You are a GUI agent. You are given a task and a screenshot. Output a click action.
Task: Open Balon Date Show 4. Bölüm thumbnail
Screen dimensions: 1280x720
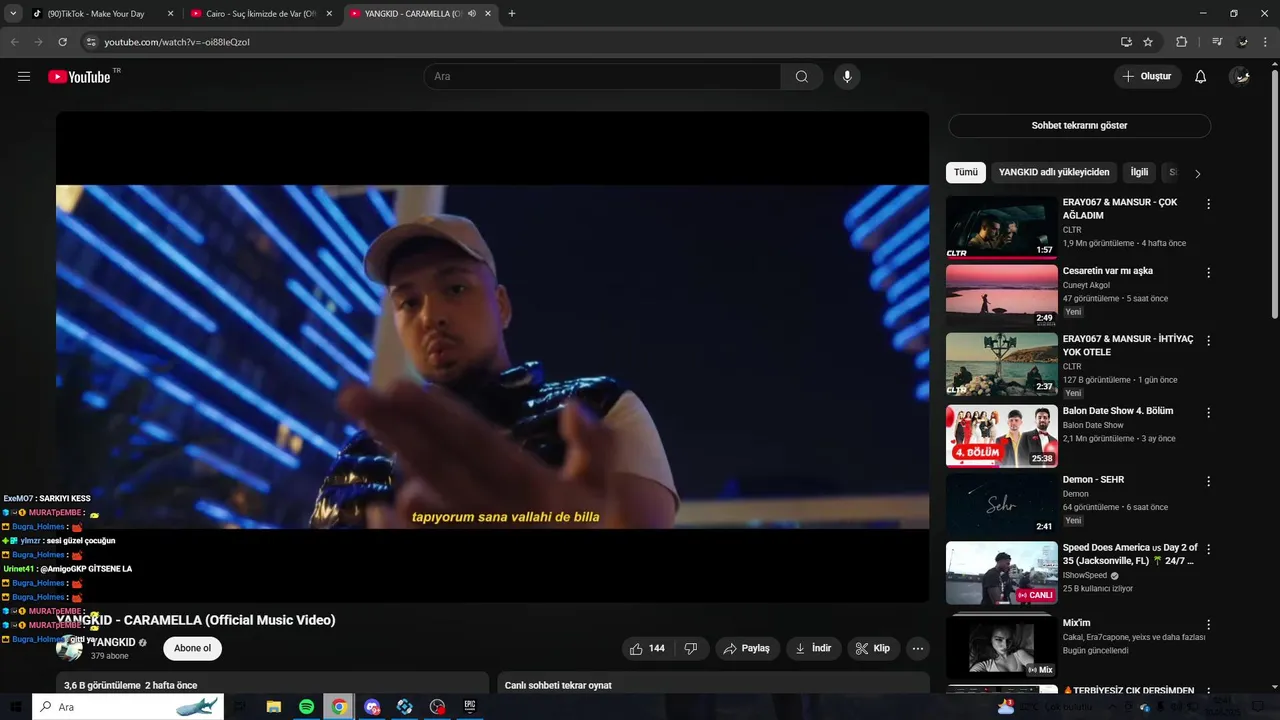coord(1001,435)
